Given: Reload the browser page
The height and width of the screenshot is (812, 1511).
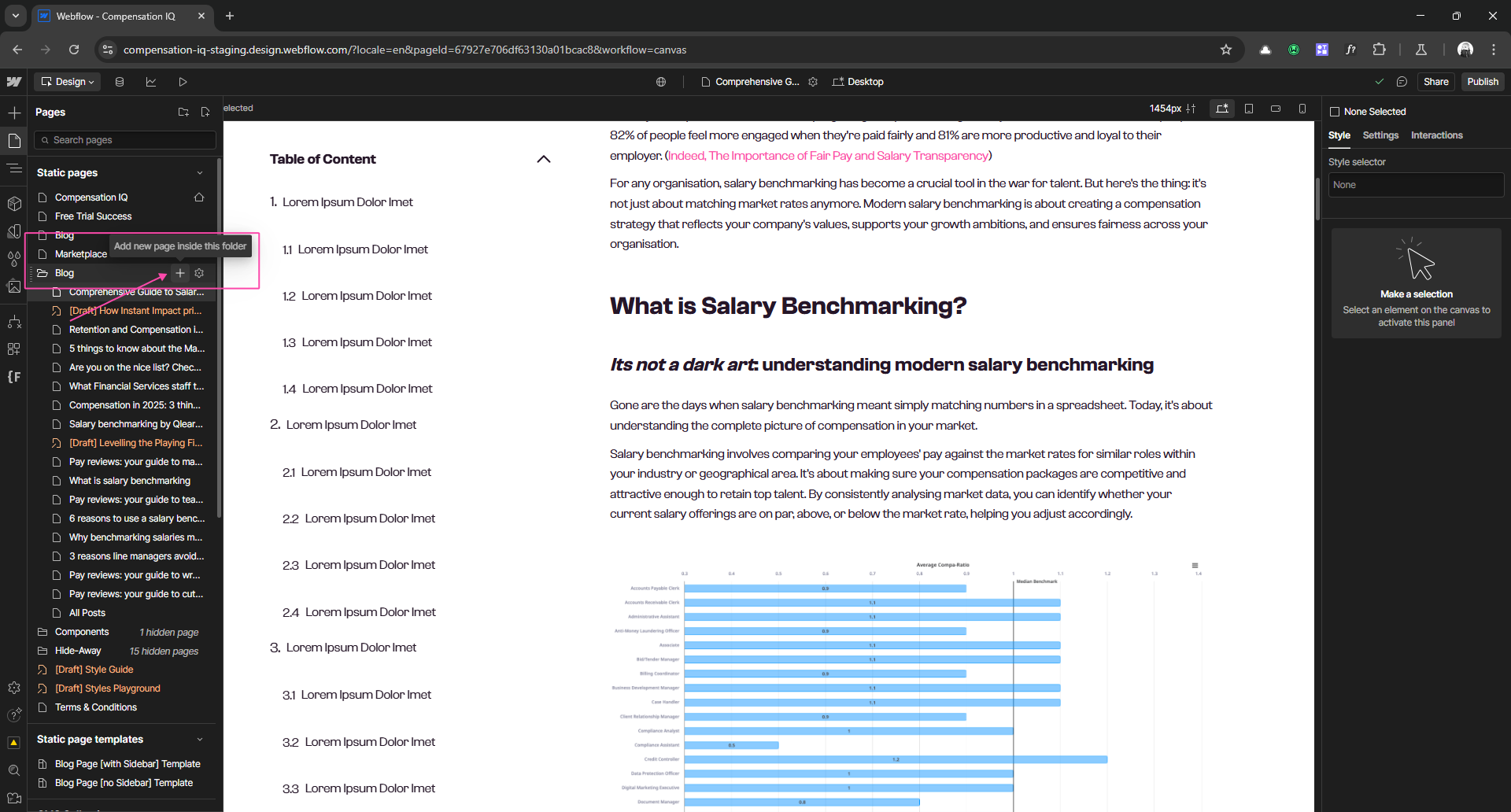Looking at the screenshot, I should point(74,50).
